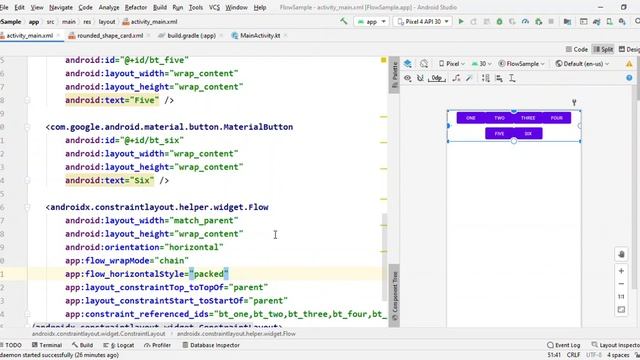Open the Event Log

click(x=564, y=345)
